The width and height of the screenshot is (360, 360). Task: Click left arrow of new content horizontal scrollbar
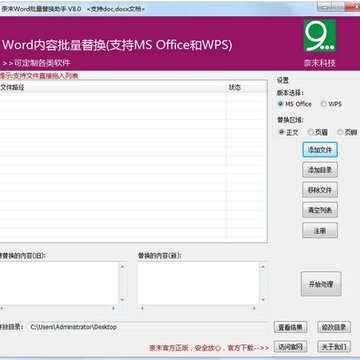142,308
